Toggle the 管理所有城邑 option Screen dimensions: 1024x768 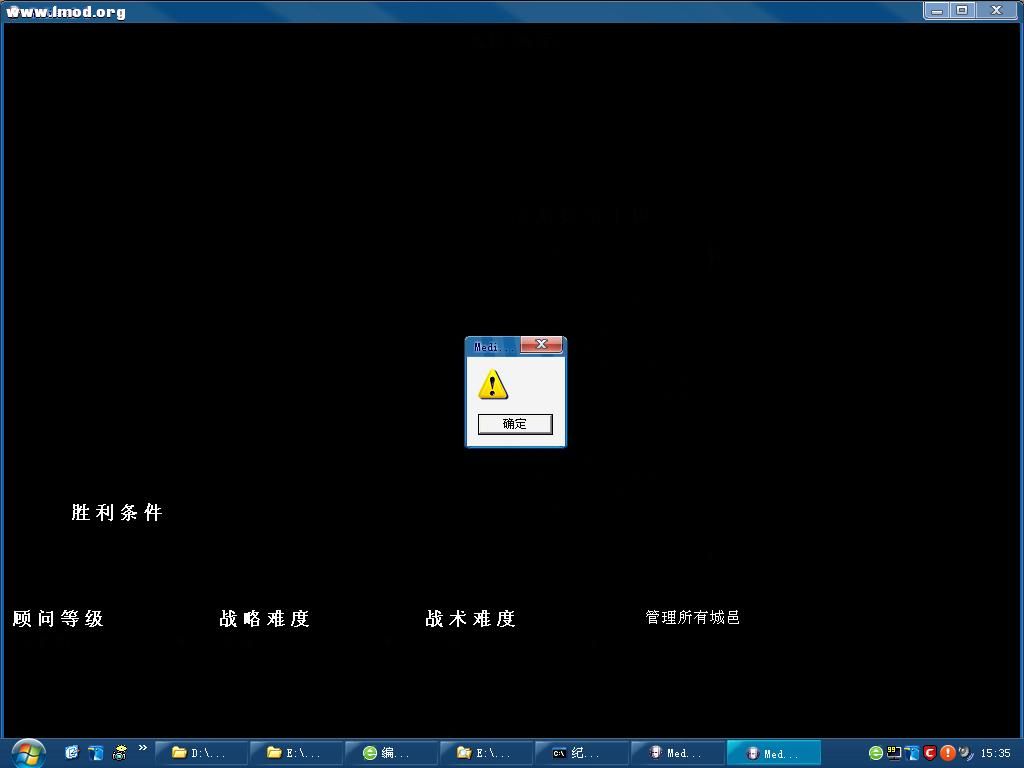coord(692,618)
